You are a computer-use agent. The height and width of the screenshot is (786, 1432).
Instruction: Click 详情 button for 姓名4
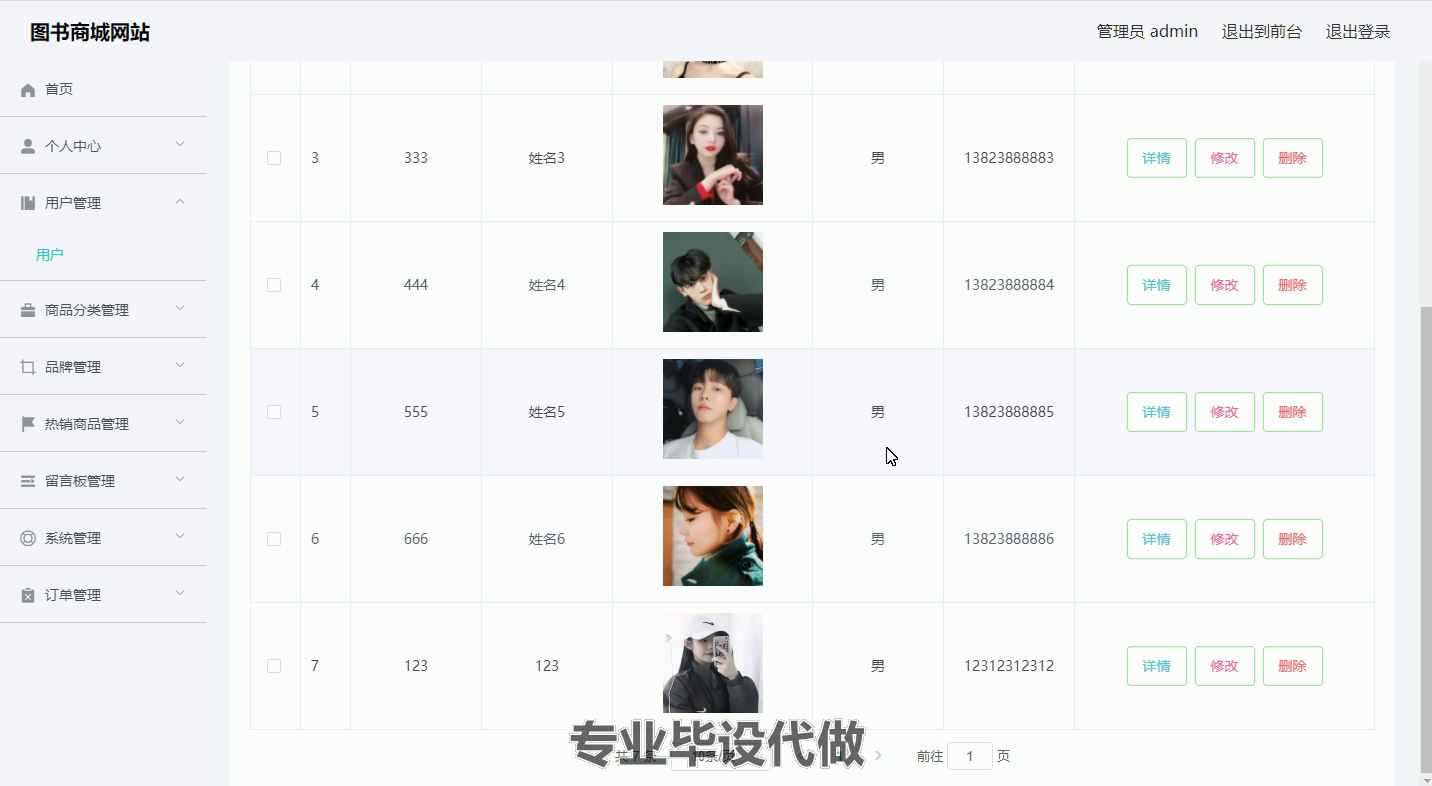(1157, 285)
